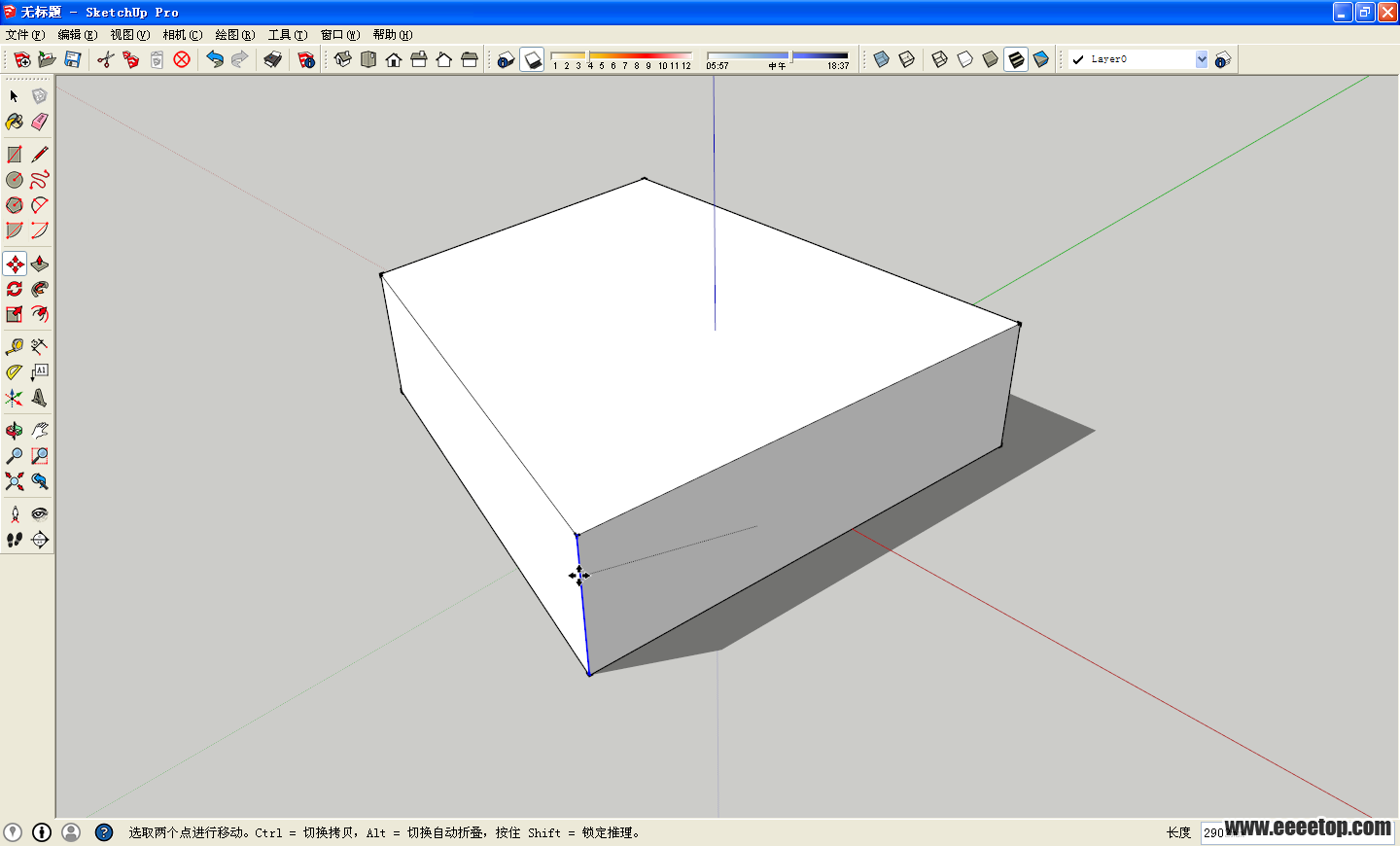The height and width of the screenshot is (846, 1400).
Task: Pick the Polygon tool
Action: [x=15, y=205]
